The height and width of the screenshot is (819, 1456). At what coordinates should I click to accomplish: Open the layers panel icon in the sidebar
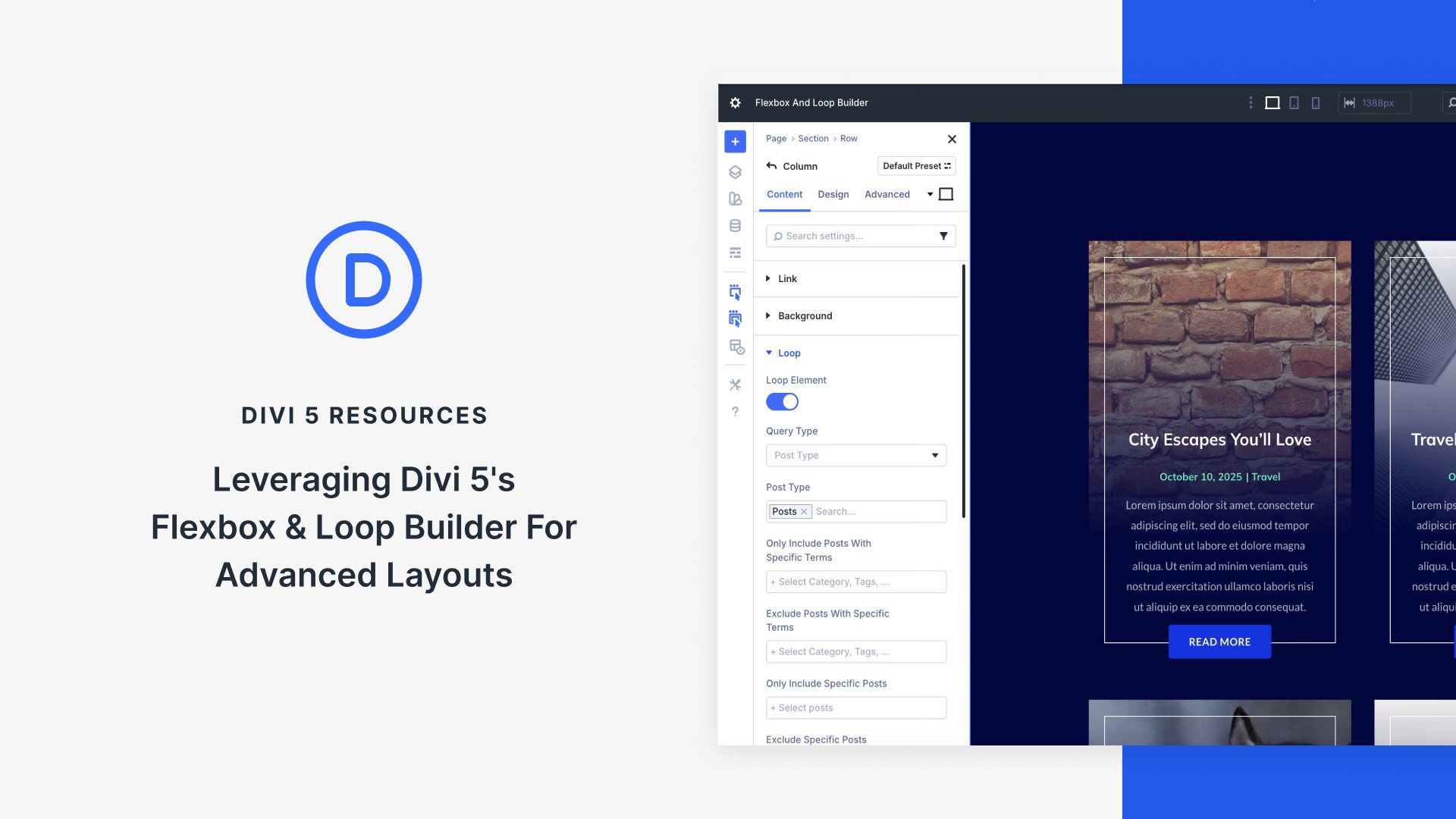pyautogui.click(x=734, y=171)
